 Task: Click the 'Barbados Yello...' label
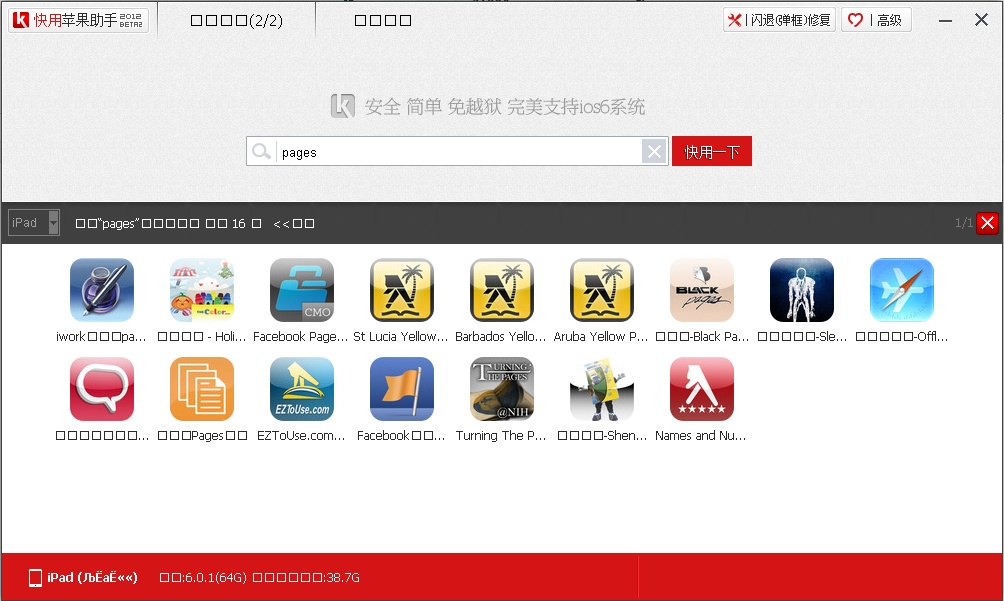click(501, 337)
